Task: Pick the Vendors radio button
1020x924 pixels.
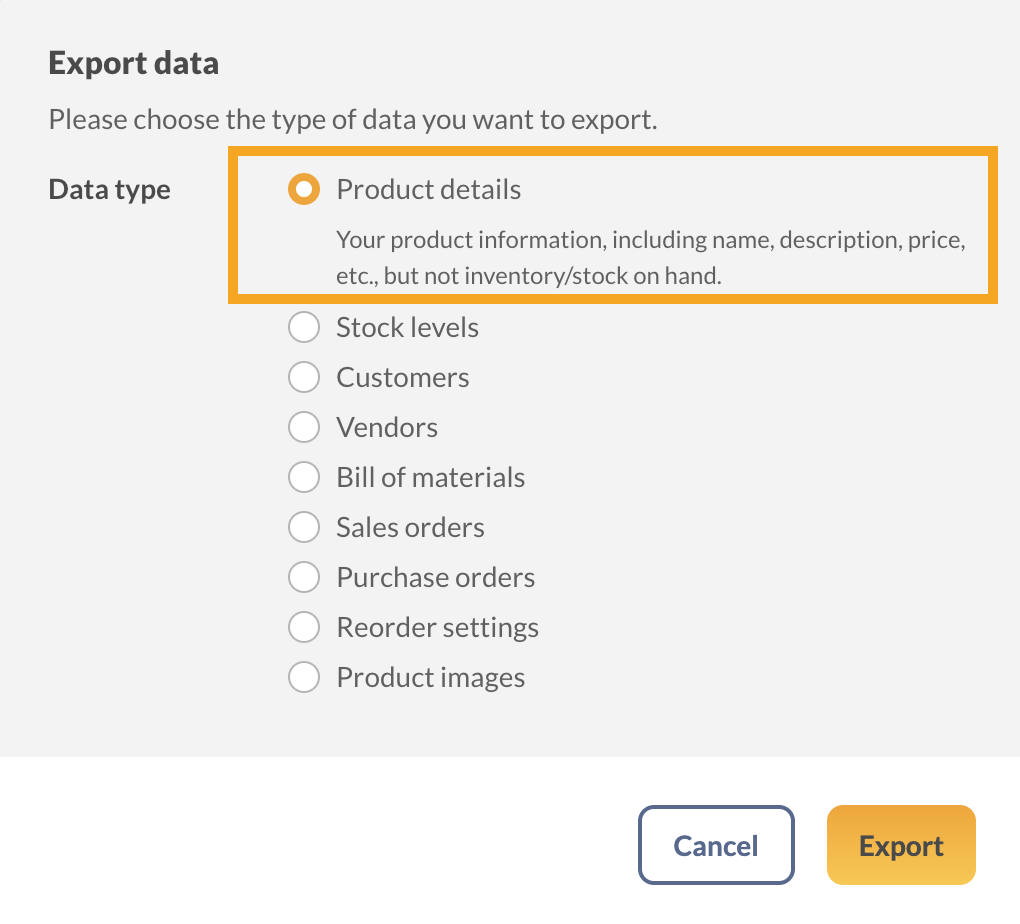Action: coord(303,427)
